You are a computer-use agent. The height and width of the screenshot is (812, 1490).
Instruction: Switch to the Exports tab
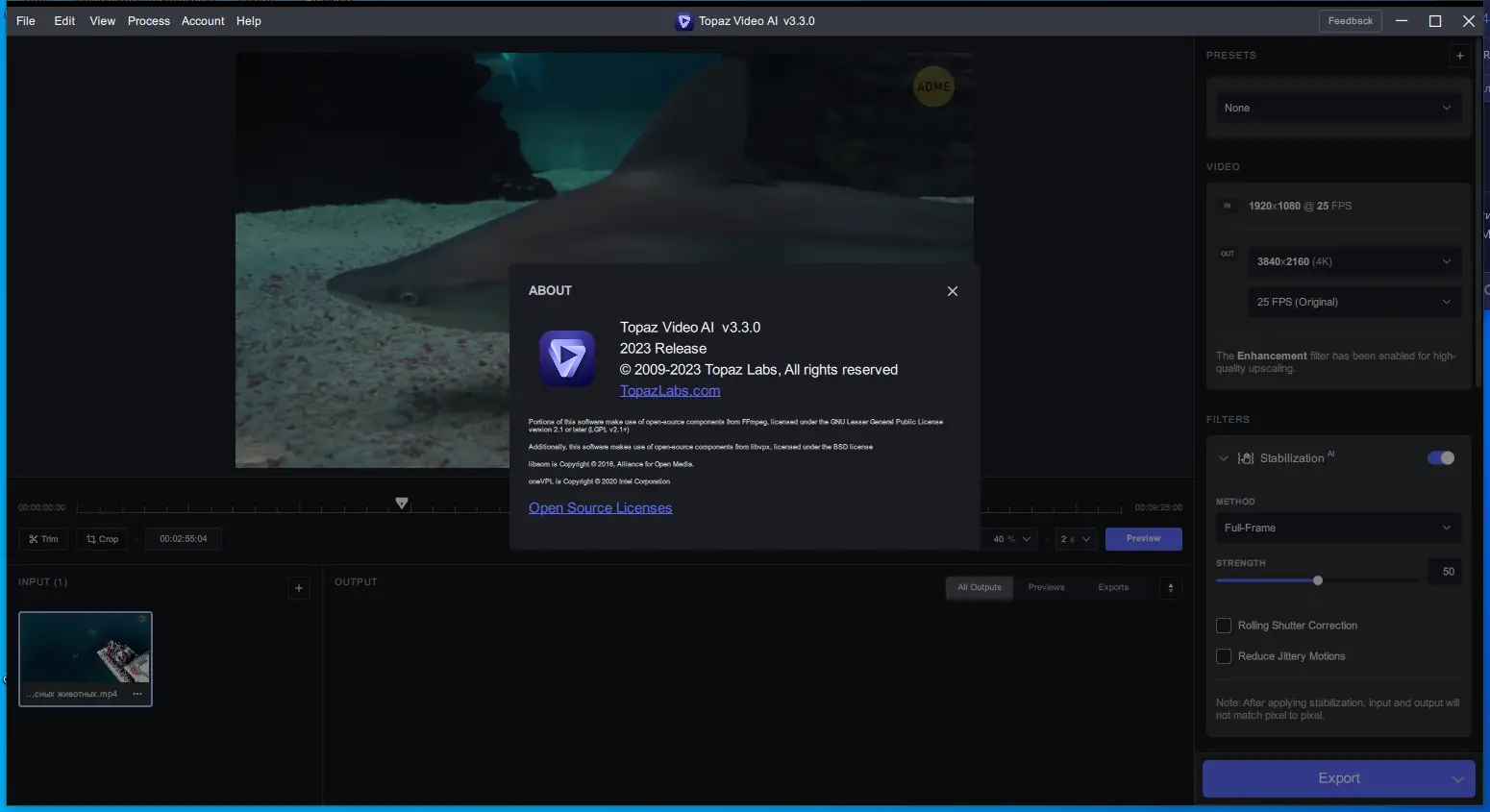pyautogui.click(x=1113, y=588)
